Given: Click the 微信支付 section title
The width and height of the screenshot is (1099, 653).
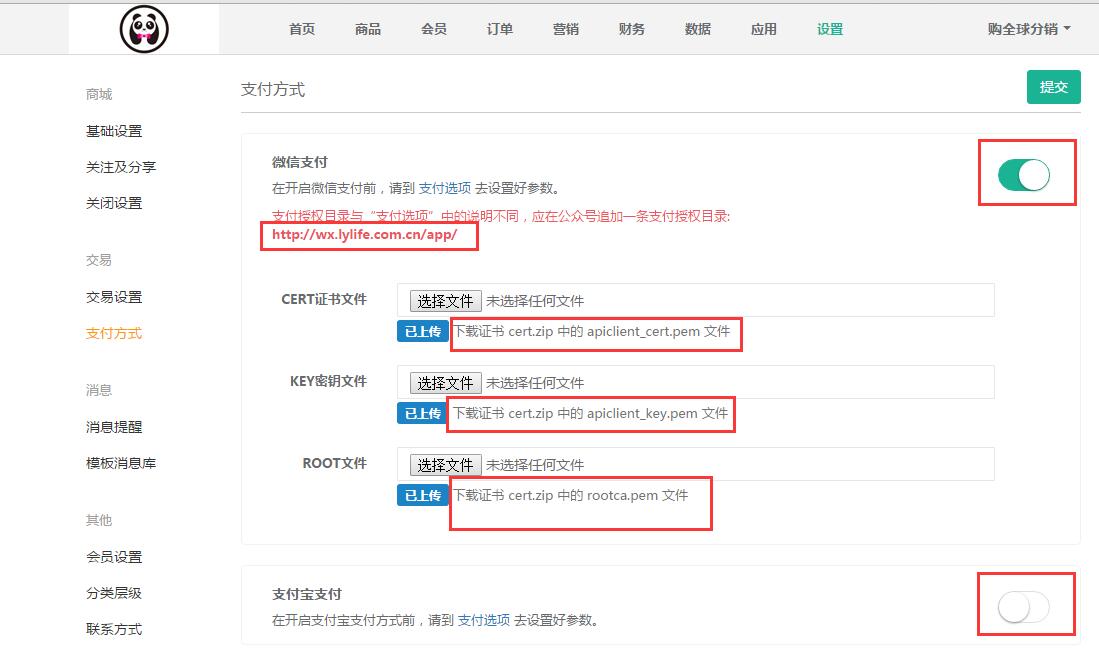Looking at the screenshot, I should 299,163.
